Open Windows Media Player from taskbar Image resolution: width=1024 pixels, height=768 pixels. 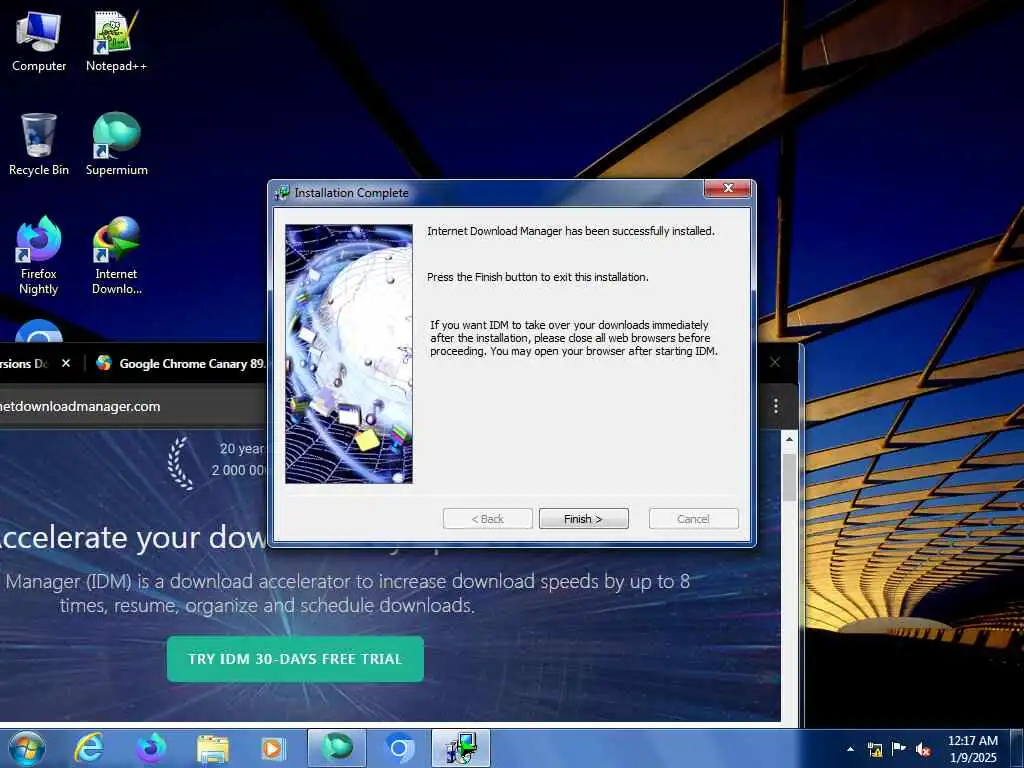(x=273, y=748)
